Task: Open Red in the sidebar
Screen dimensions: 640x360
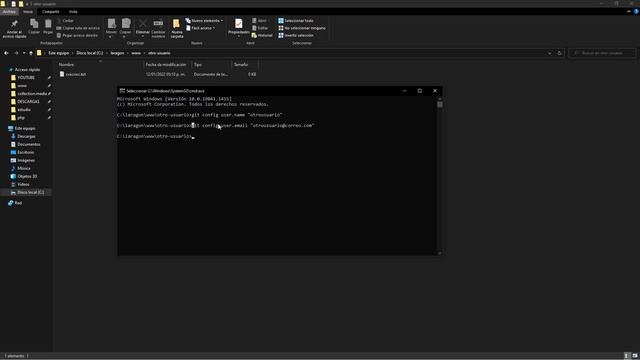Action: 18,203
